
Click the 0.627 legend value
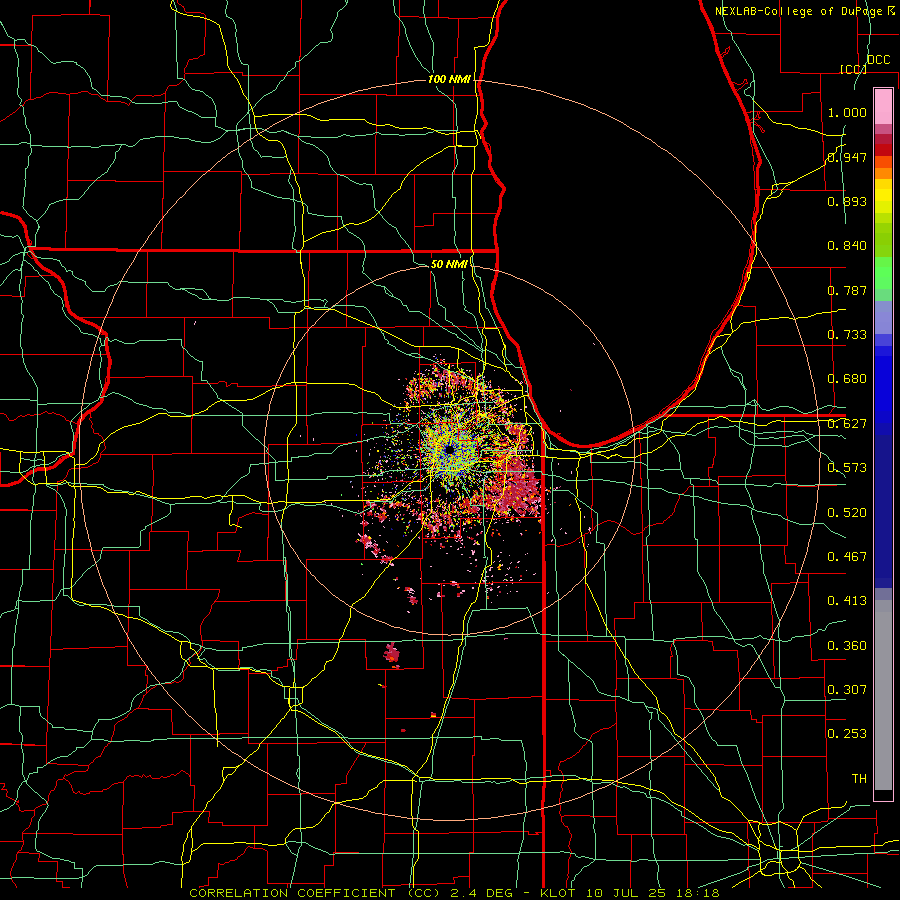[847, 424]
